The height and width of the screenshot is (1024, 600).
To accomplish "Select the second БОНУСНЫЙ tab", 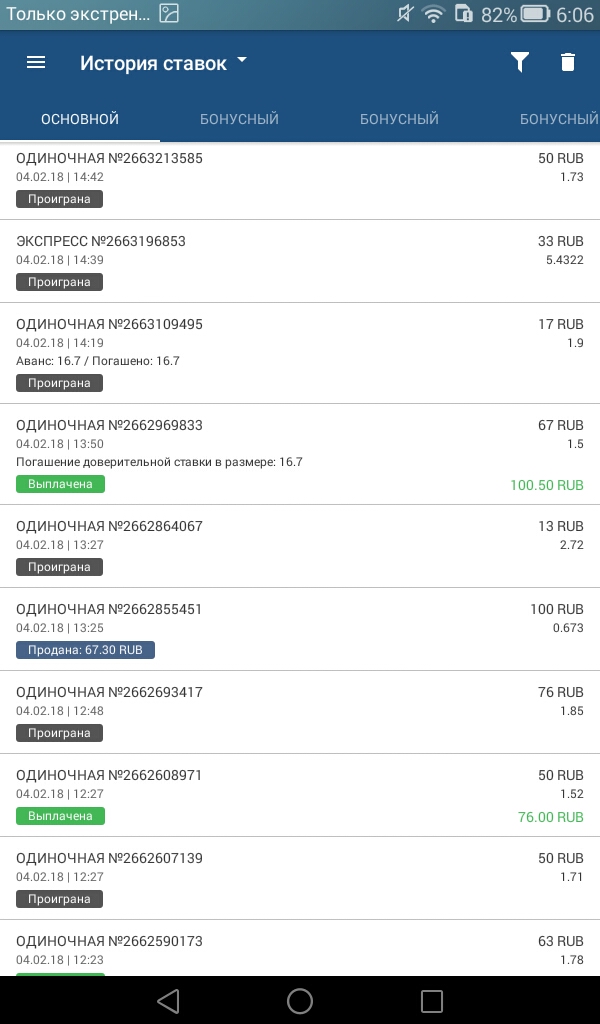I will point(399,119).
